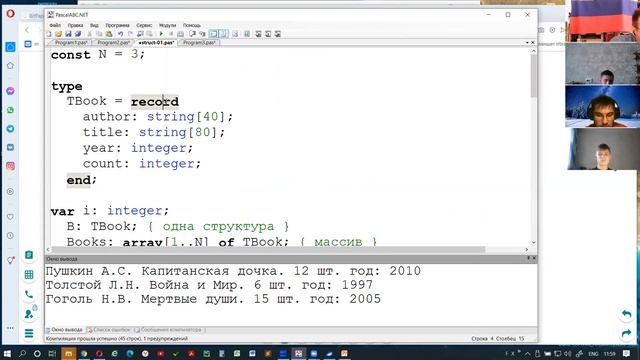The height and width of the screenshot is (360, 640).
Task: Click the 'const N = 3;' line
Action: click(98, 55)
